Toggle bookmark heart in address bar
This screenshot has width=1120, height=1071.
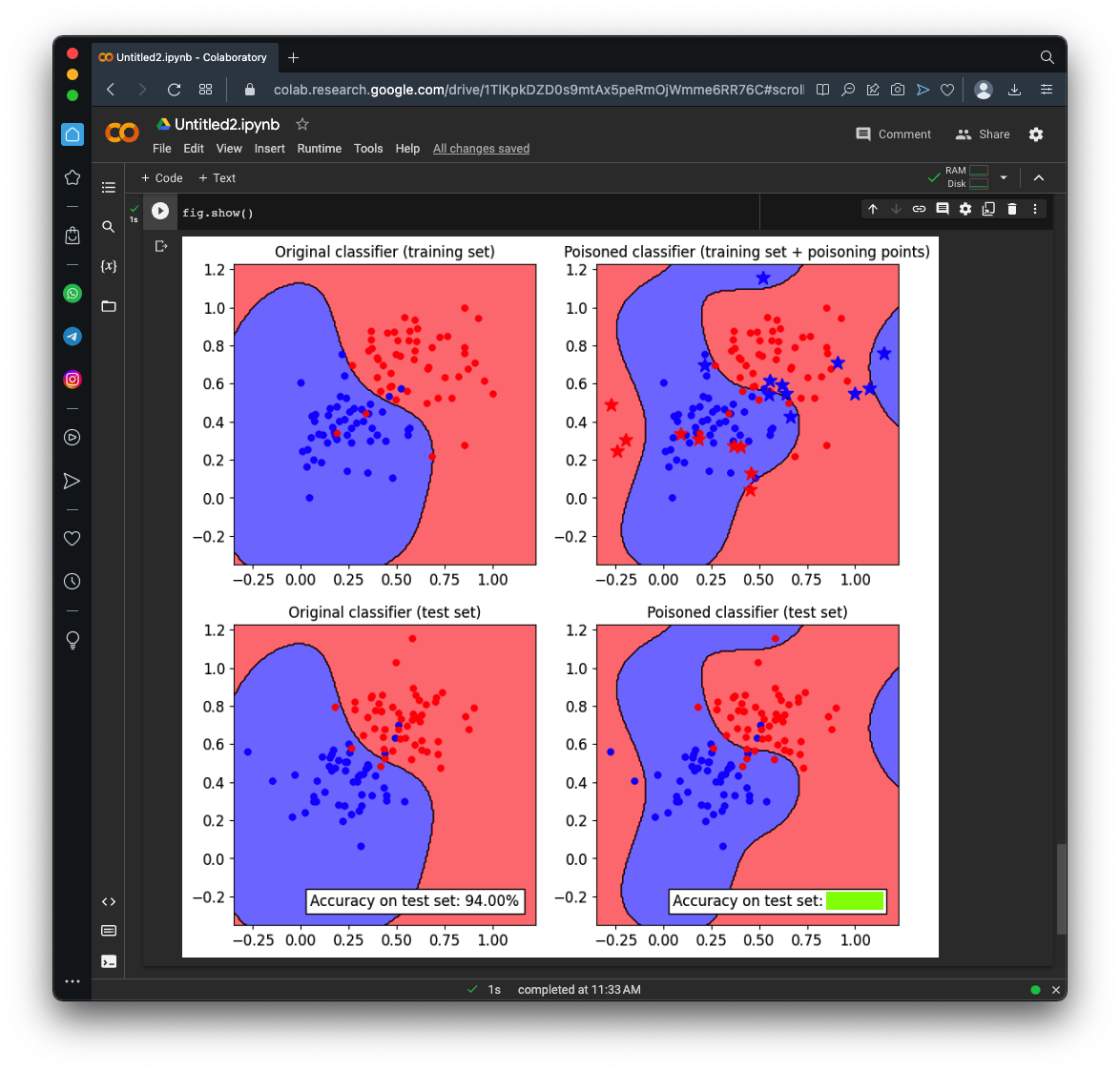947,90
